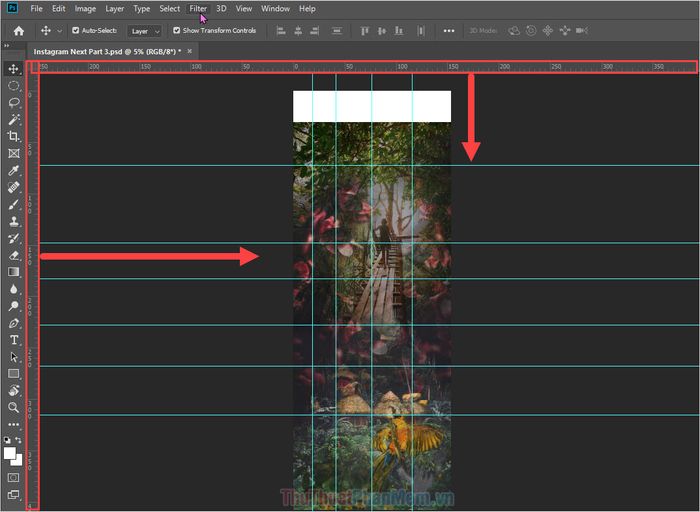The width and height of the screenshot is (700, 512).
Task: Click the 3D Rotate mode icon
Action: point(514,31)
